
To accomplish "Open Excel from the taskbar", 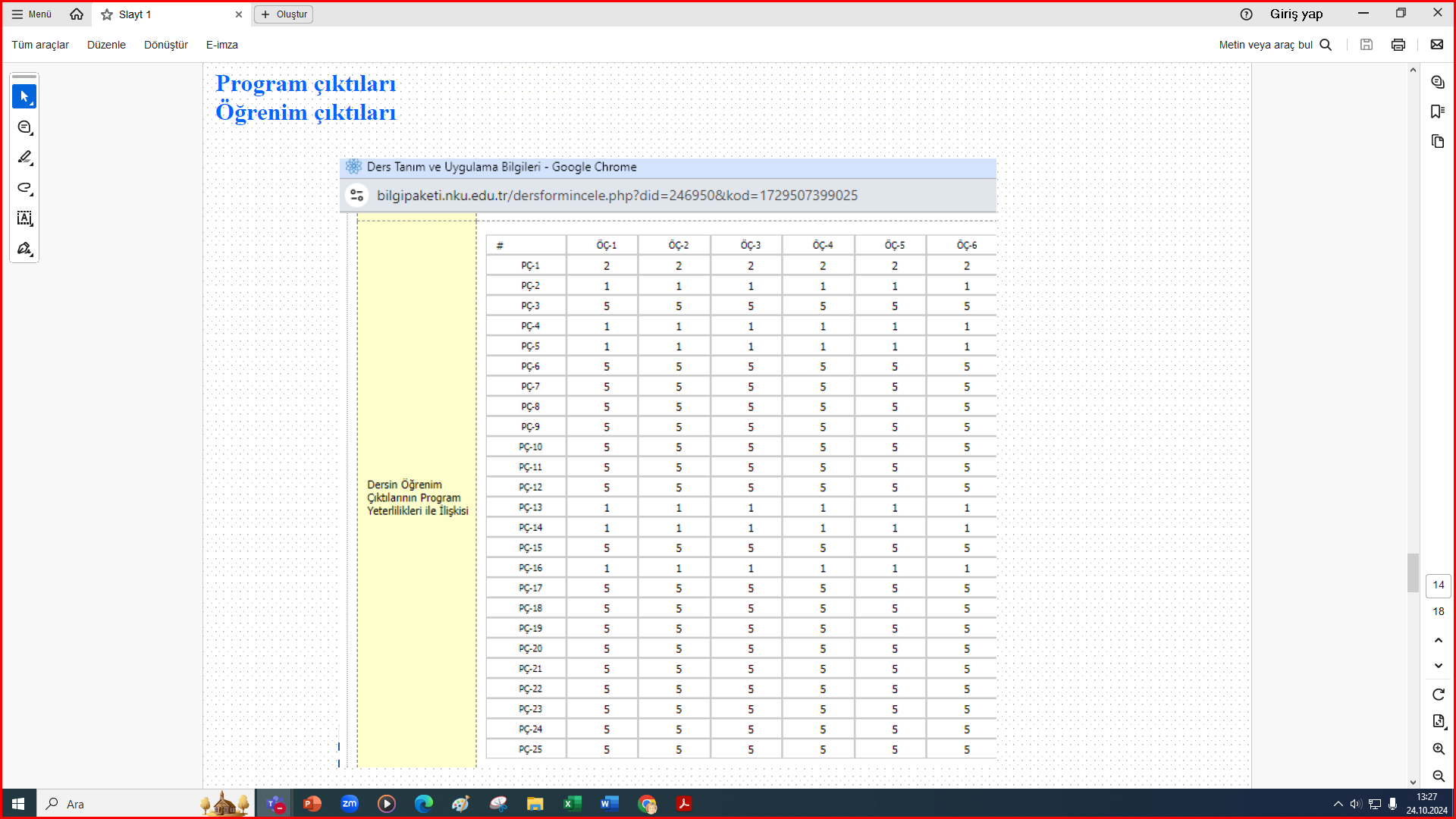I will (x=573, y=804).
